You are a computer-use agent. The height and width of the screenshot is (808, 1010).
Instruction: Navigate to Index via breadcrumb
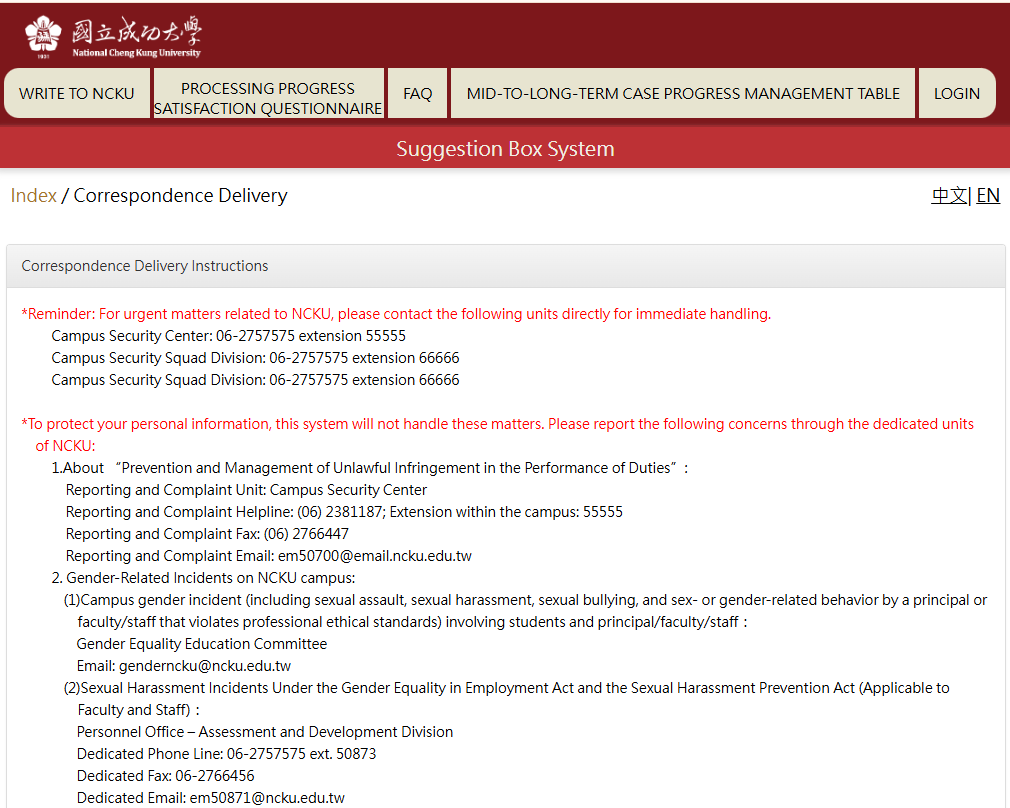[x=33, y=195]
